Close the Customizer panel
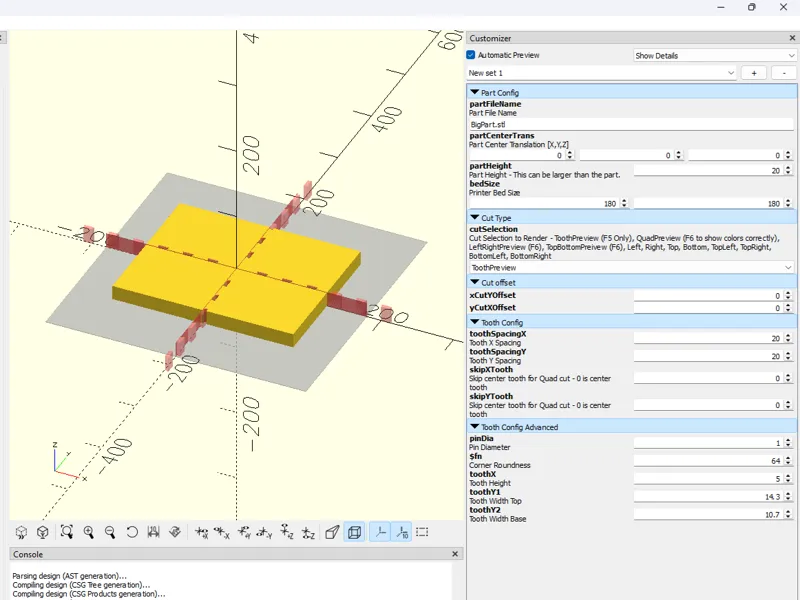The height and width of the screenshot is (600, 800). [x=792, y=38]
